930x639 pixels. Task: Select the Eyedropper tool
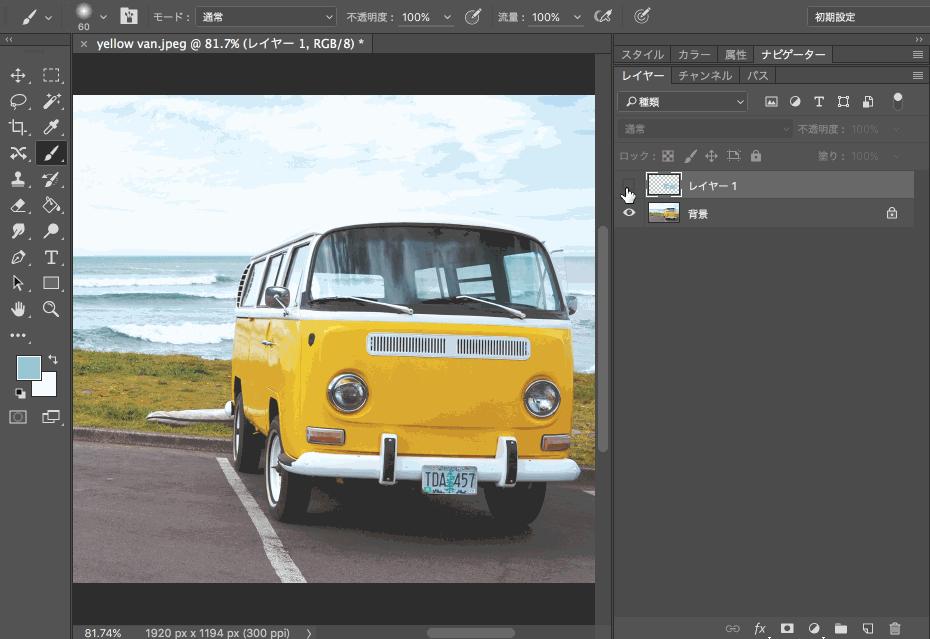click(51, 127)
